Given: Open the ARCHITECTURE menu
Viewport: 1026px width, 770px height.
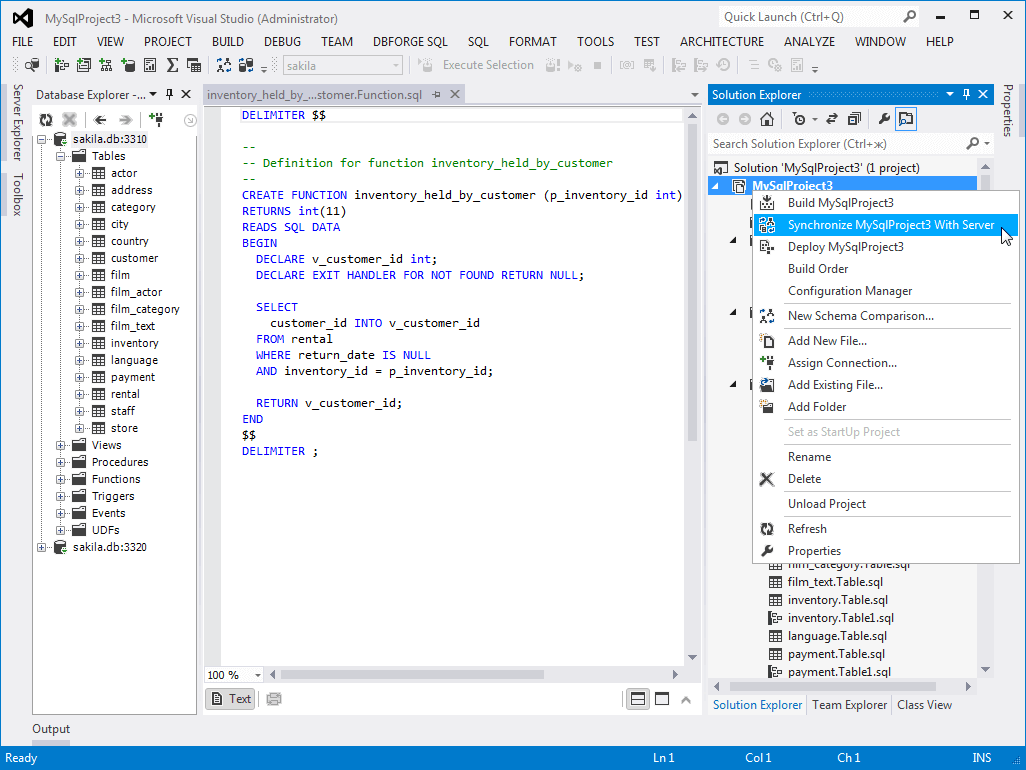Looking at the screenshot, I should click(x=722, y=41).
